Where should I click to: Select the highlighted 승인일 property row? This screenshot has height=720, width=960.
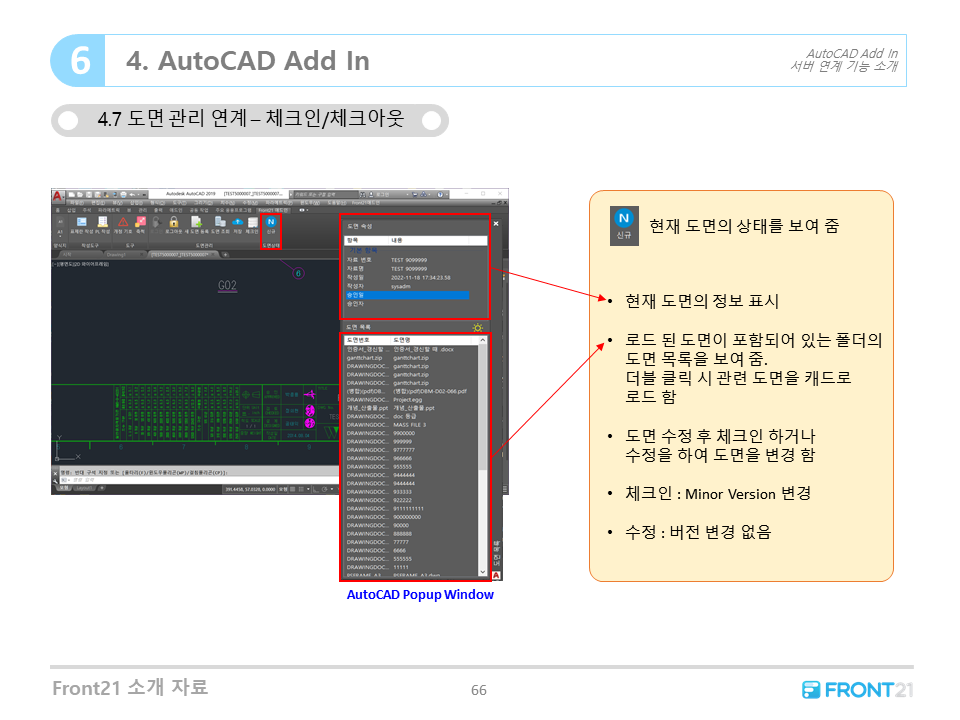coord(408,295)
